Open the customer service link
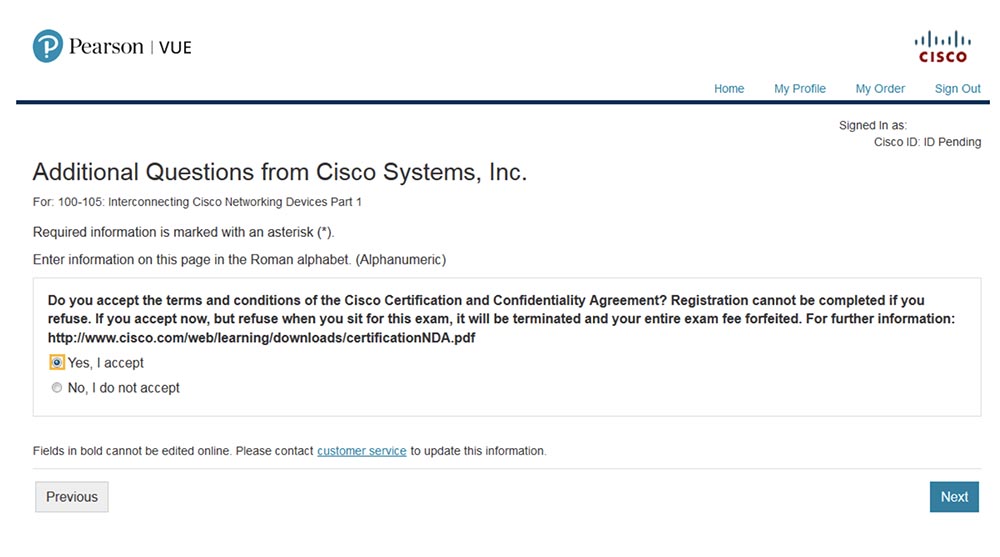The image size is (1000, 557). click(x=362, y=450)
